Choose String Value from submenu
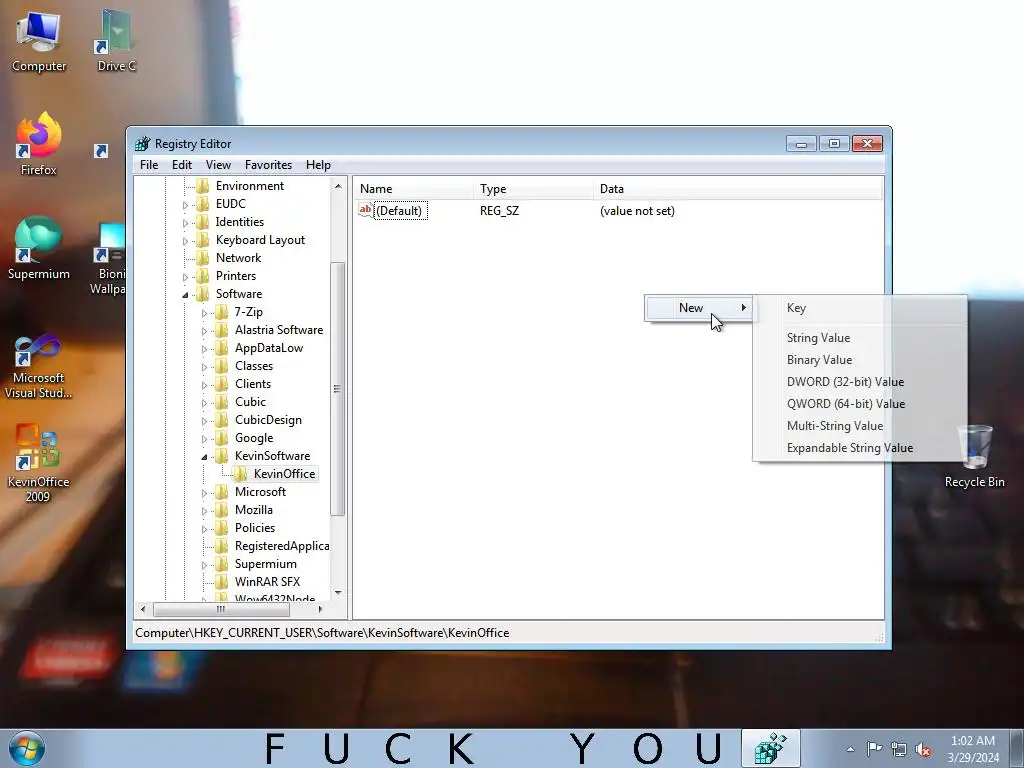This screenshot has height=768, width=1024. (x=860, y=338)
